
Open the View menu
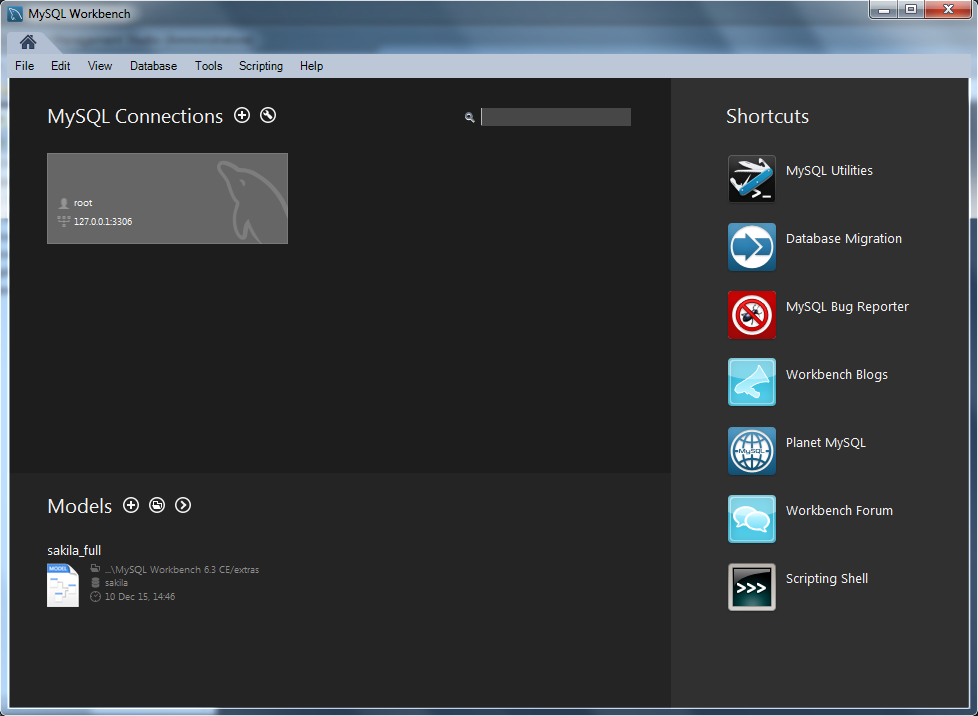coord(100,65)
